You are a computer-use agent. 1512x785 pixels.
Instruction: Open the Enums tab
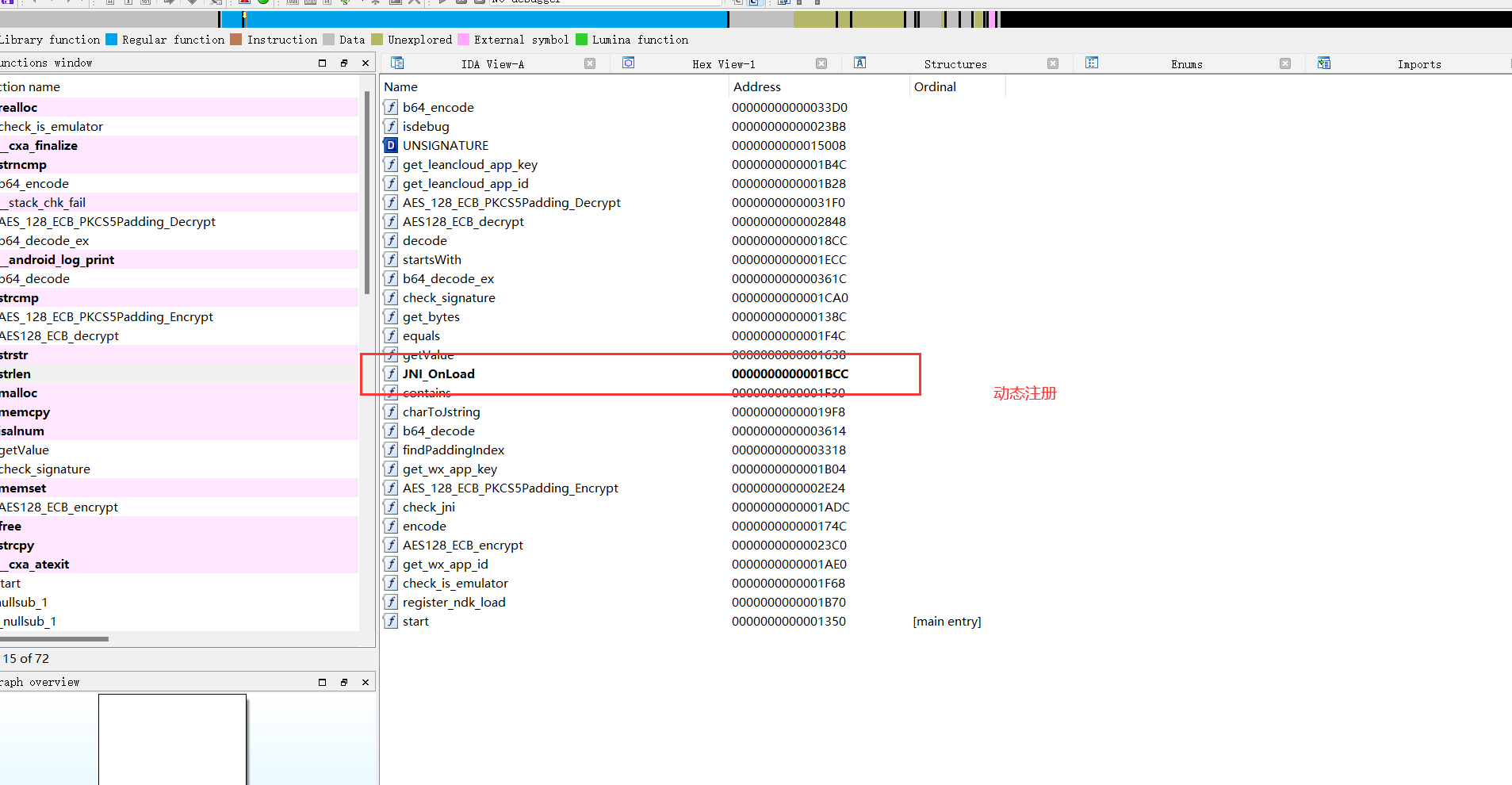point(1187,64)
